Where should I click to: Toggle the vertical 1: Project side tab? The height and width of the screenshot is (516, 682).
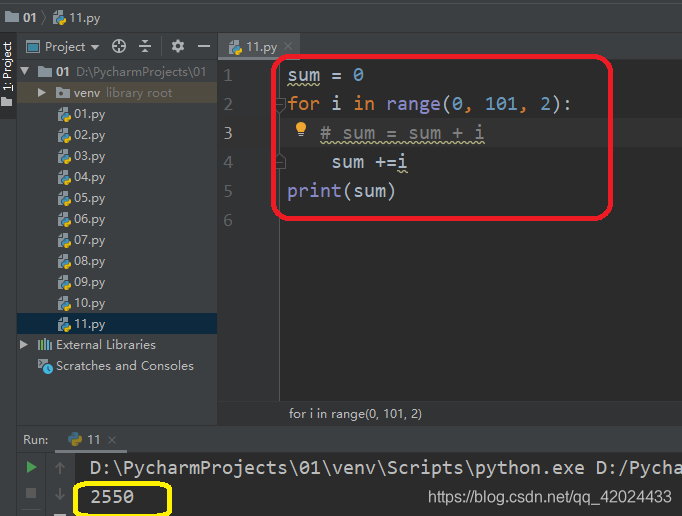7,74
